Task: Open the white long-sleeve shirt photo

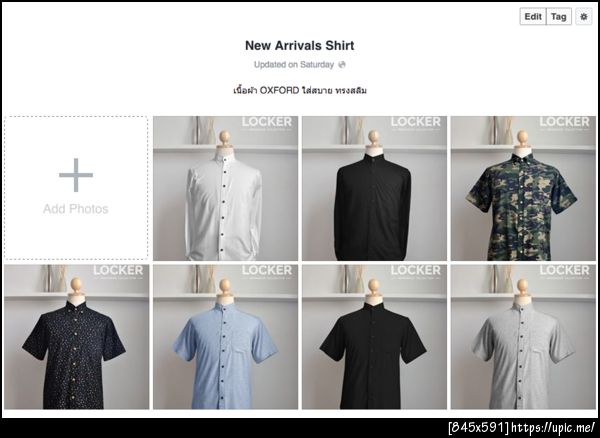Action: pos(225,188)
